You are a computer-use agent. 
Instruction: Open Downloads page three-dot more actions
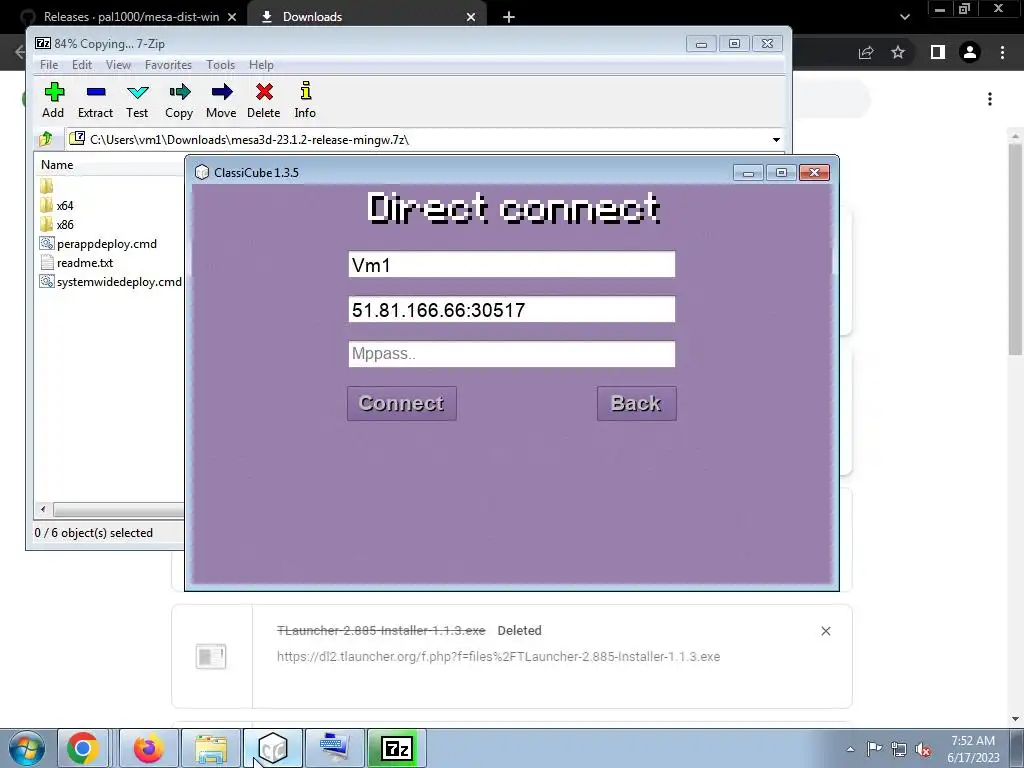coord(990,99)
